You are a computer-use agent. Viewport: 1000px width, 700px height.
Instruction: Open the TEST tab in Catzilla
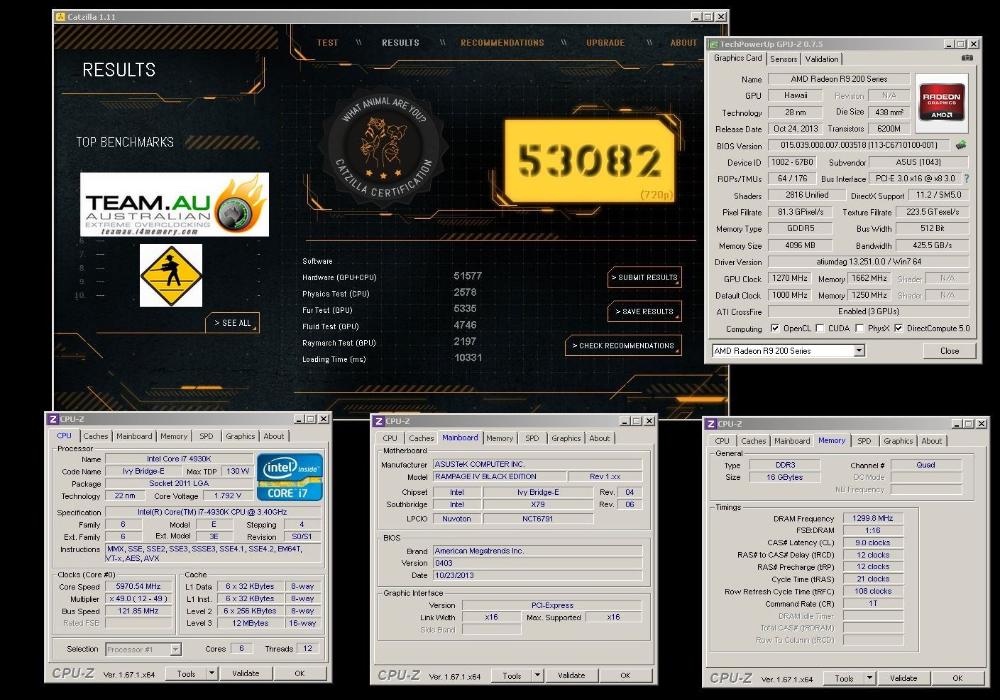click(x=328, y=43)
